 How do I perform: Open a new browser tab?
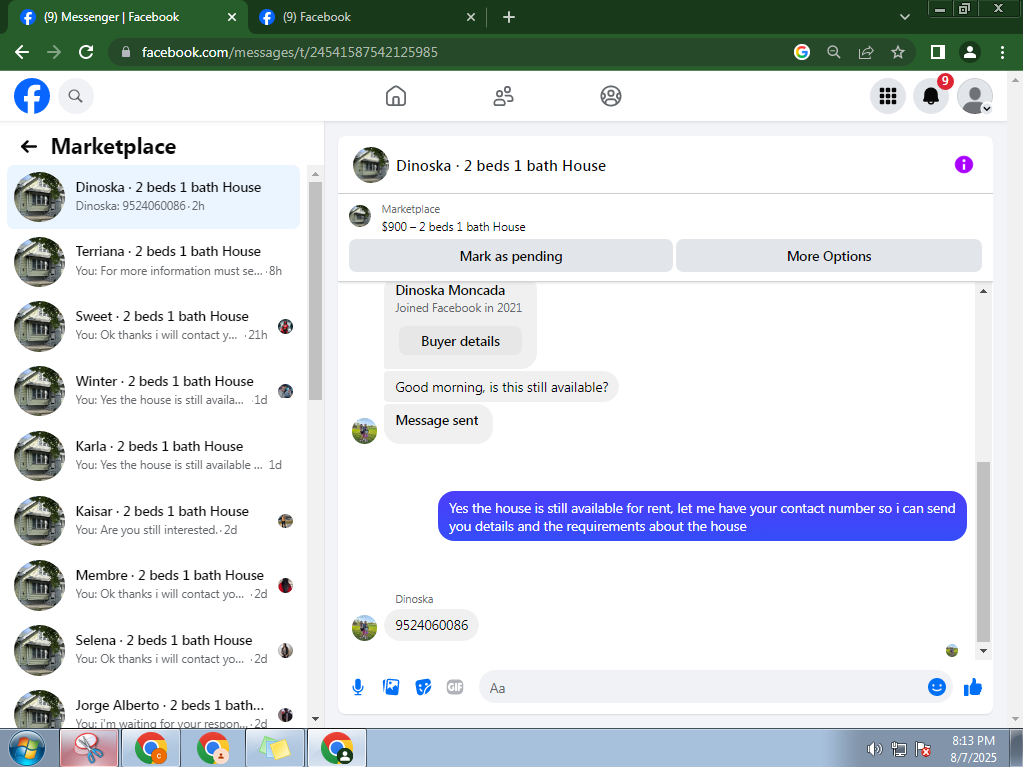(509, 17)
